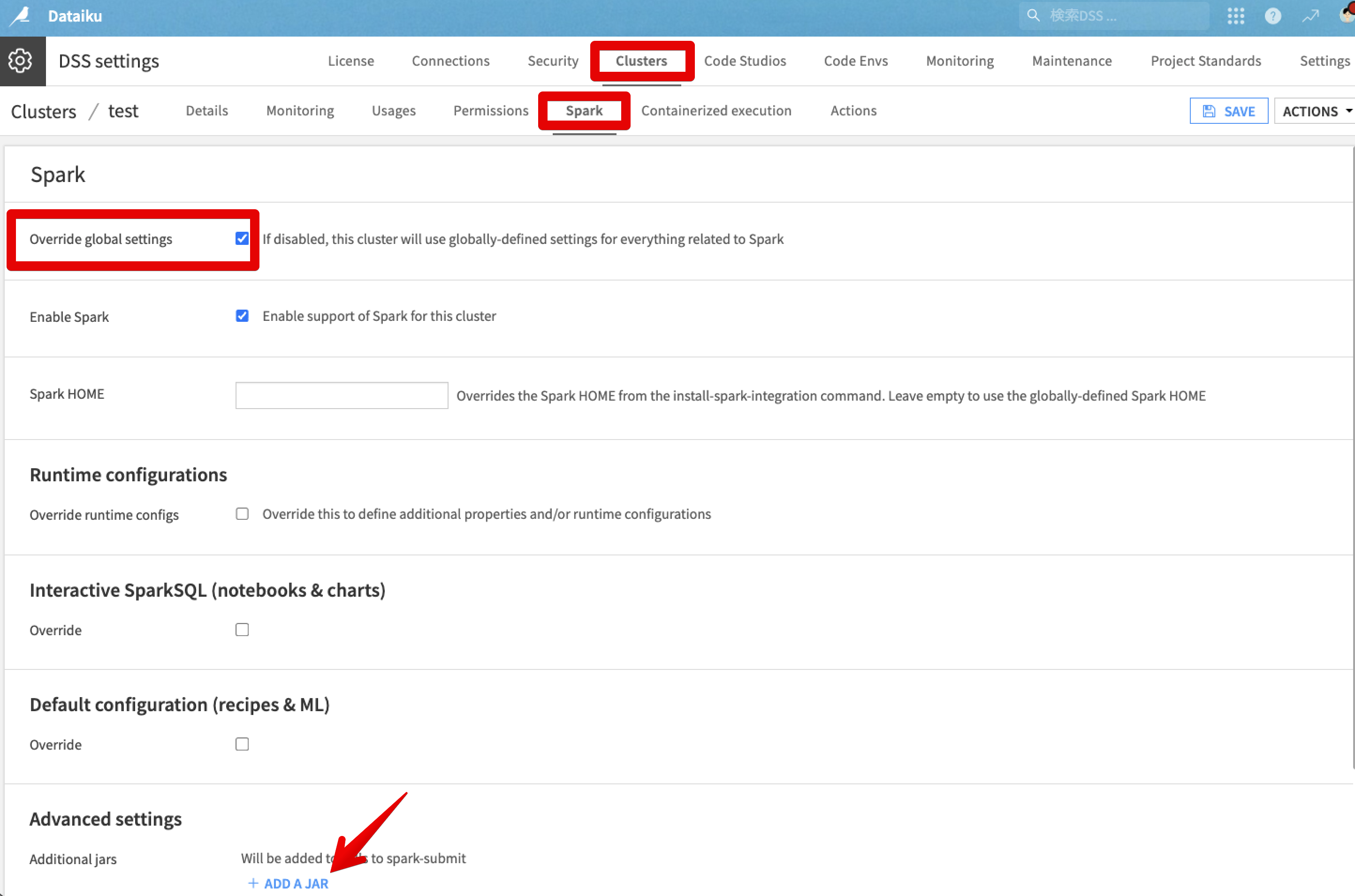The image size is (1355, 896).
Task: Check Override under Default configuration
Action: (242, 744)
